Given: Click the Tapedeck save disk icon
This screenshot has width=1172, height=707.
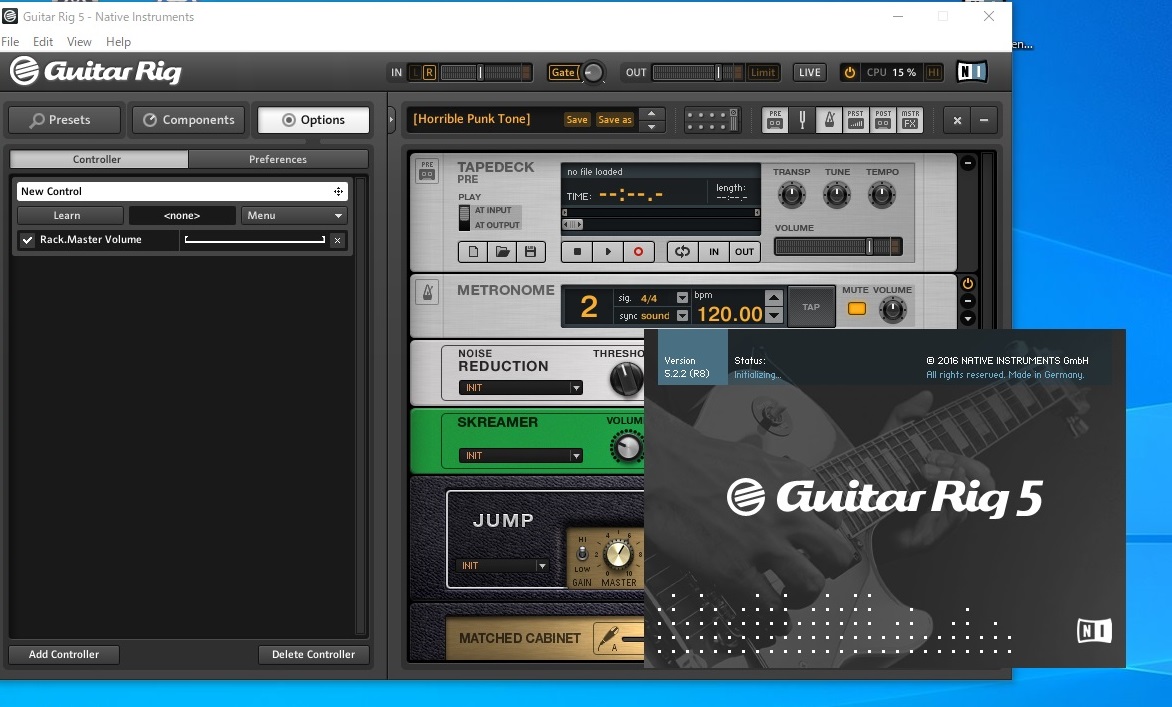Looking at the screenshot, I should [530, 252].
